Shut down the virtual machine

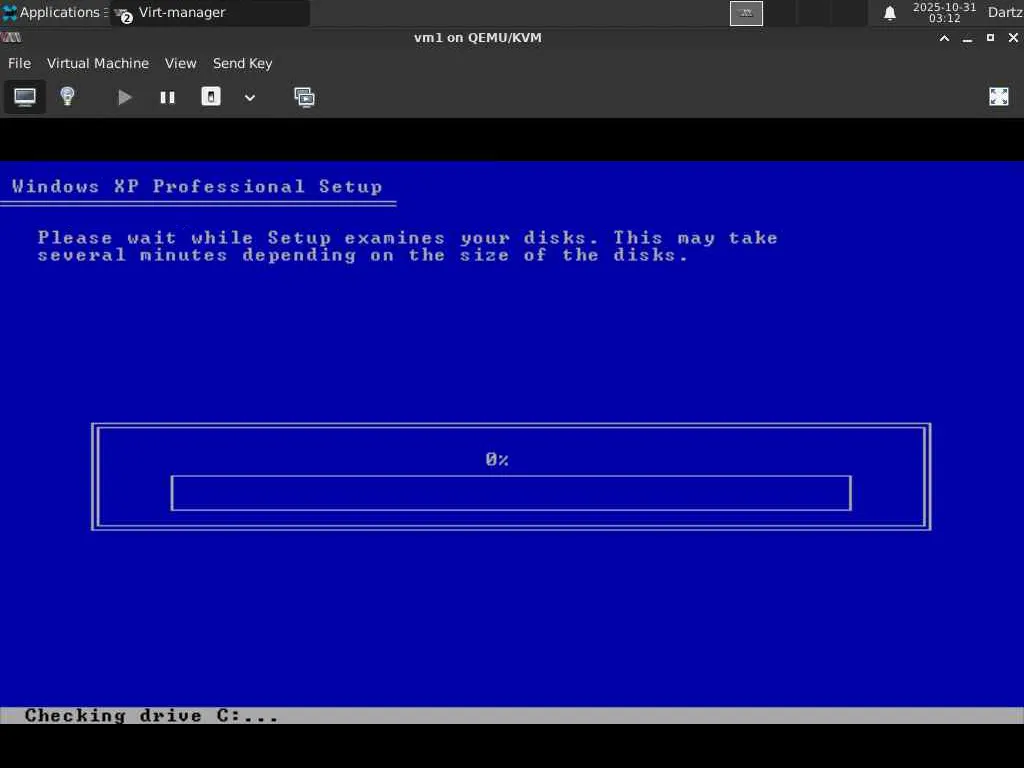coord(210,97)
